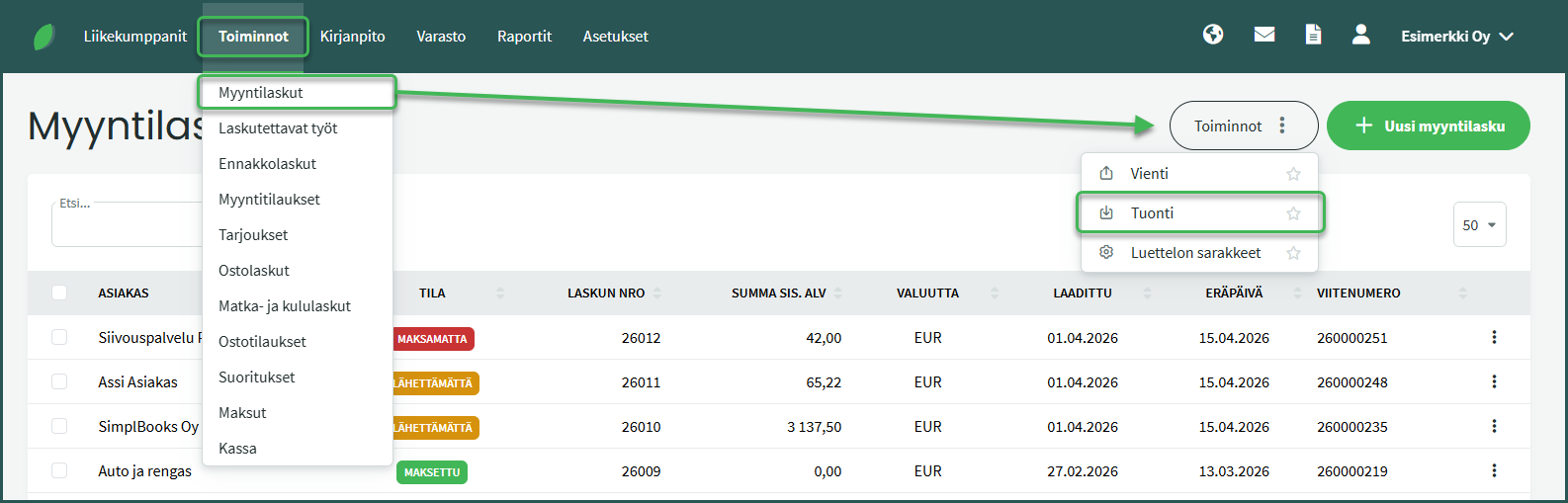Open the rows-per-page 50 dropdown

[1480, 224]
